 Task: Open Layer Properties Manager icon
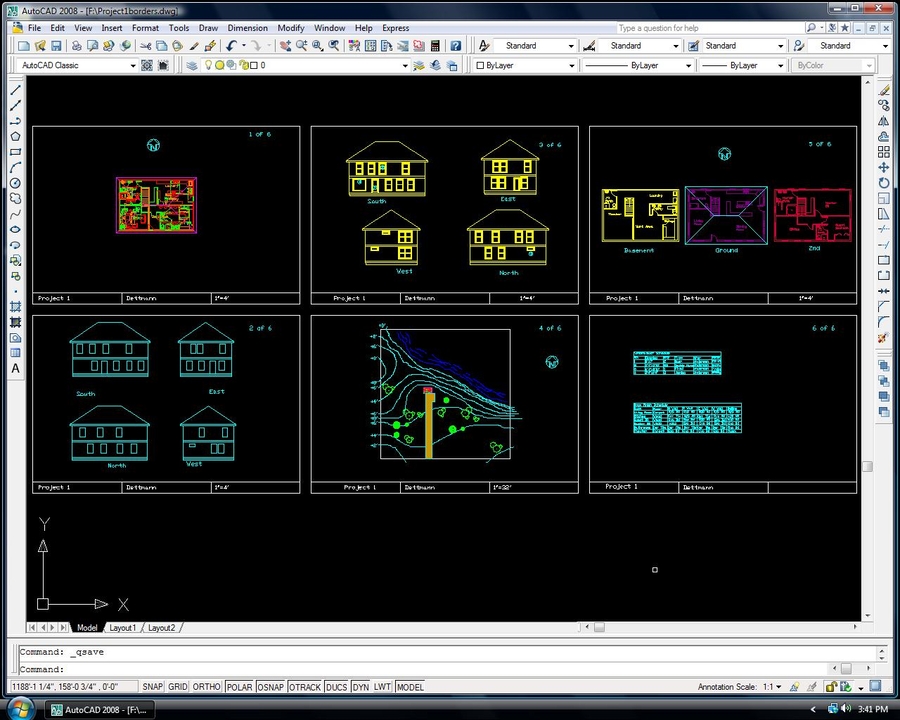click(x=191, y=66)
